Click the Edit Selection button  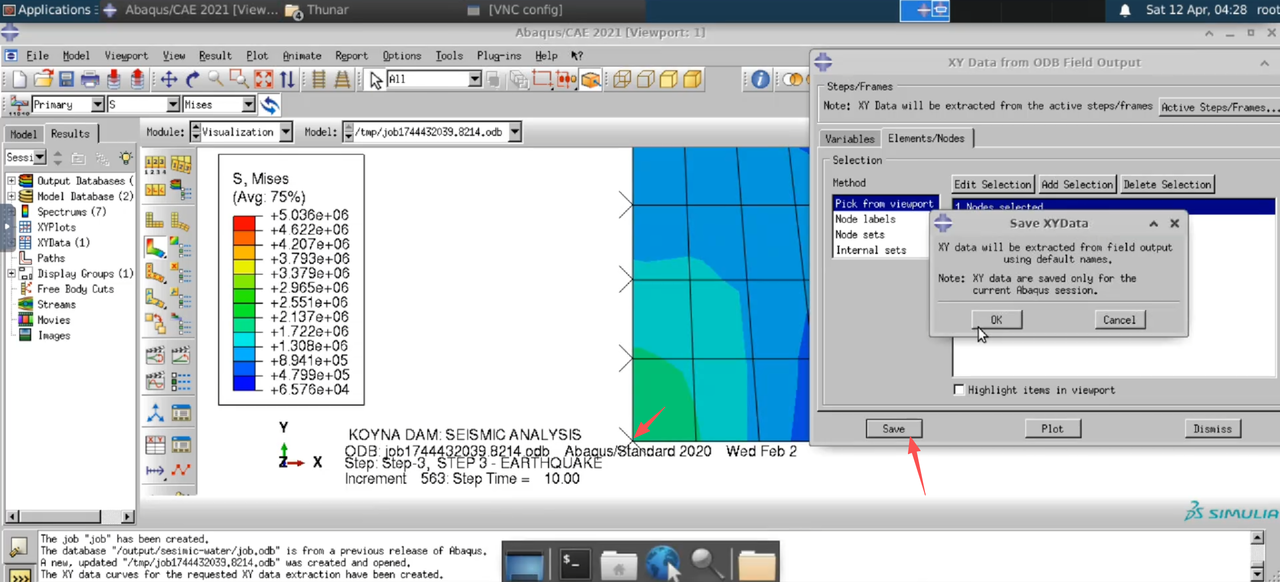click(992, 184)
